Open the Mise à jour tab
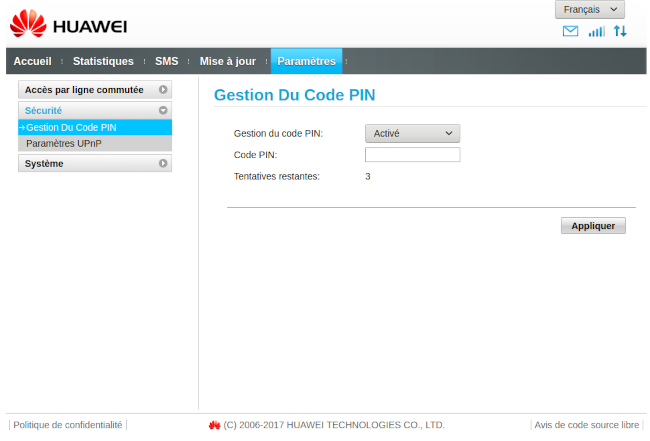650x441 pixels. [227, 61]
